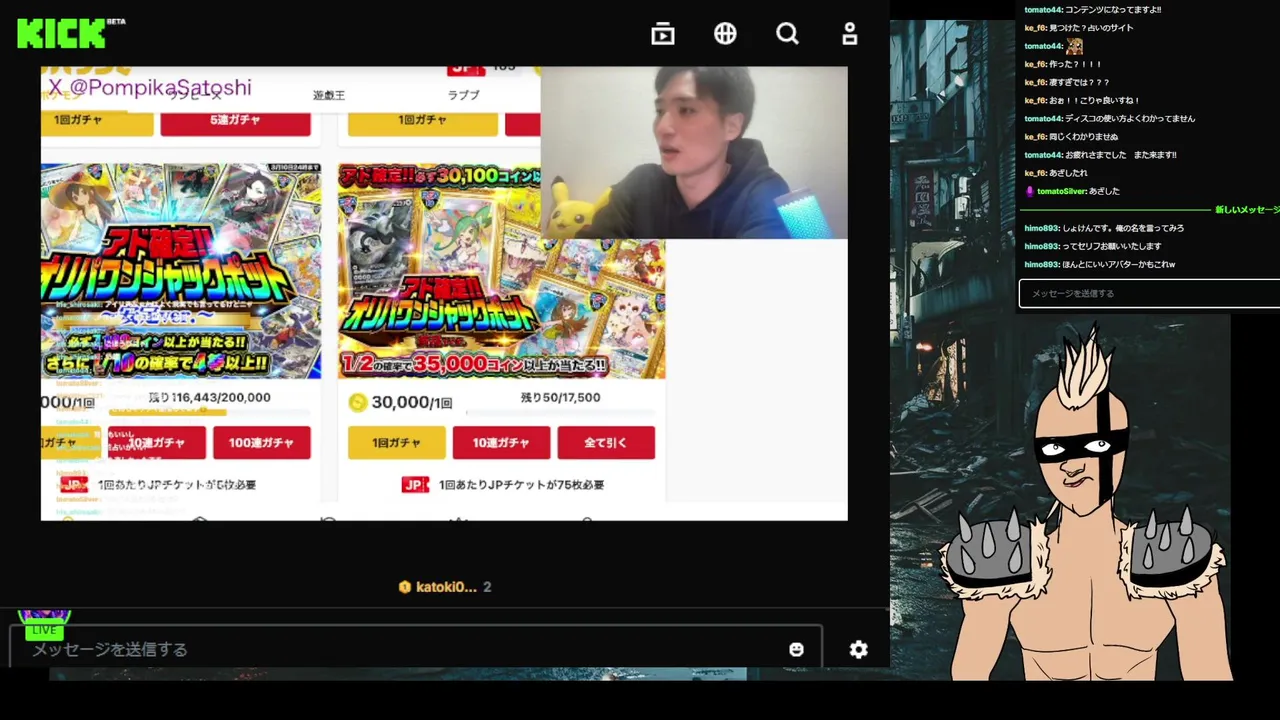This screenshot has width=1280, height=720.
Task: Click the 残り16,443/200,000 progress bar
Action: (x=209, y=412)
